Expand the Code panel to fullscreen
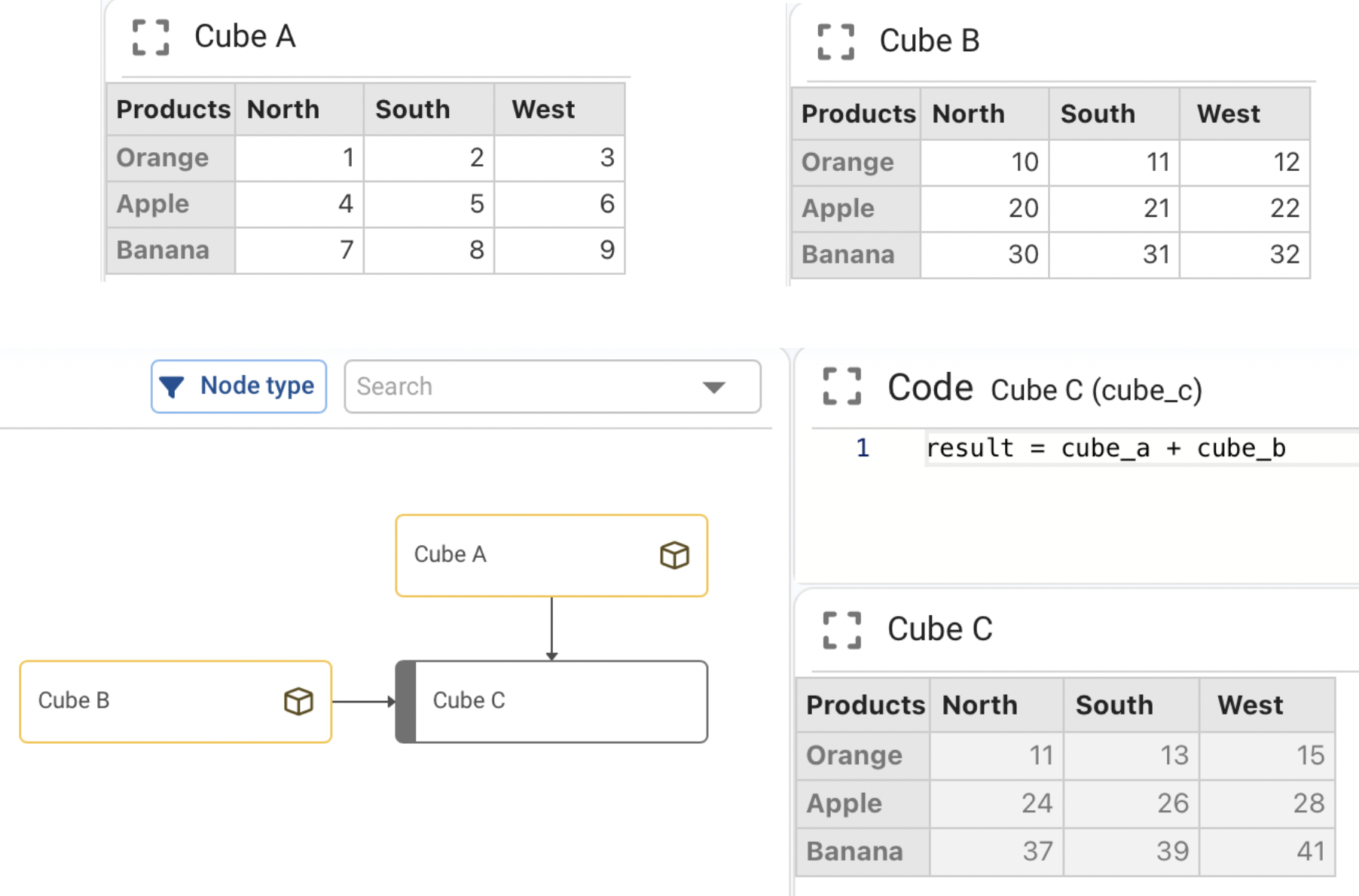 (x=841, y=387)
